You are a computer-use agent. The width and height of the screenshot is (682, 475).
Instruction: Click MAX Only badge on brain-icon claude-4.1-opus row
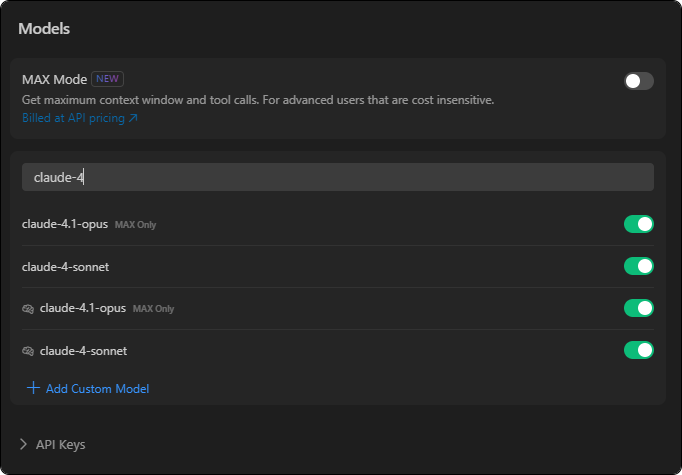pos(153,309)
